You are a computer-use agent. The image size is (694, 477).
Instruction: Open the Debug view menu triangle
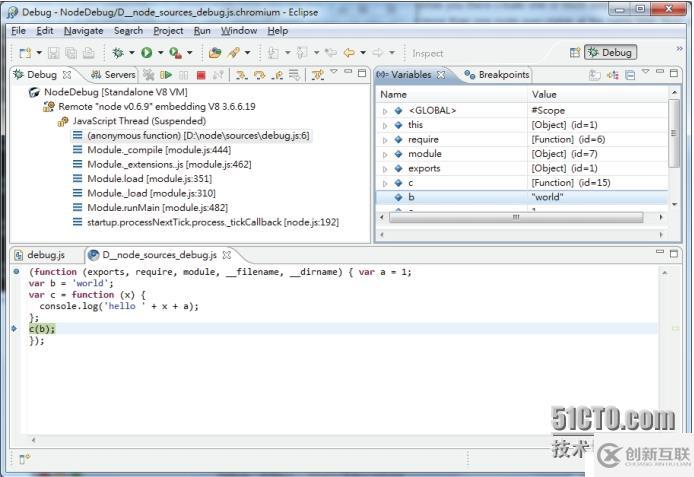point(334,72)
